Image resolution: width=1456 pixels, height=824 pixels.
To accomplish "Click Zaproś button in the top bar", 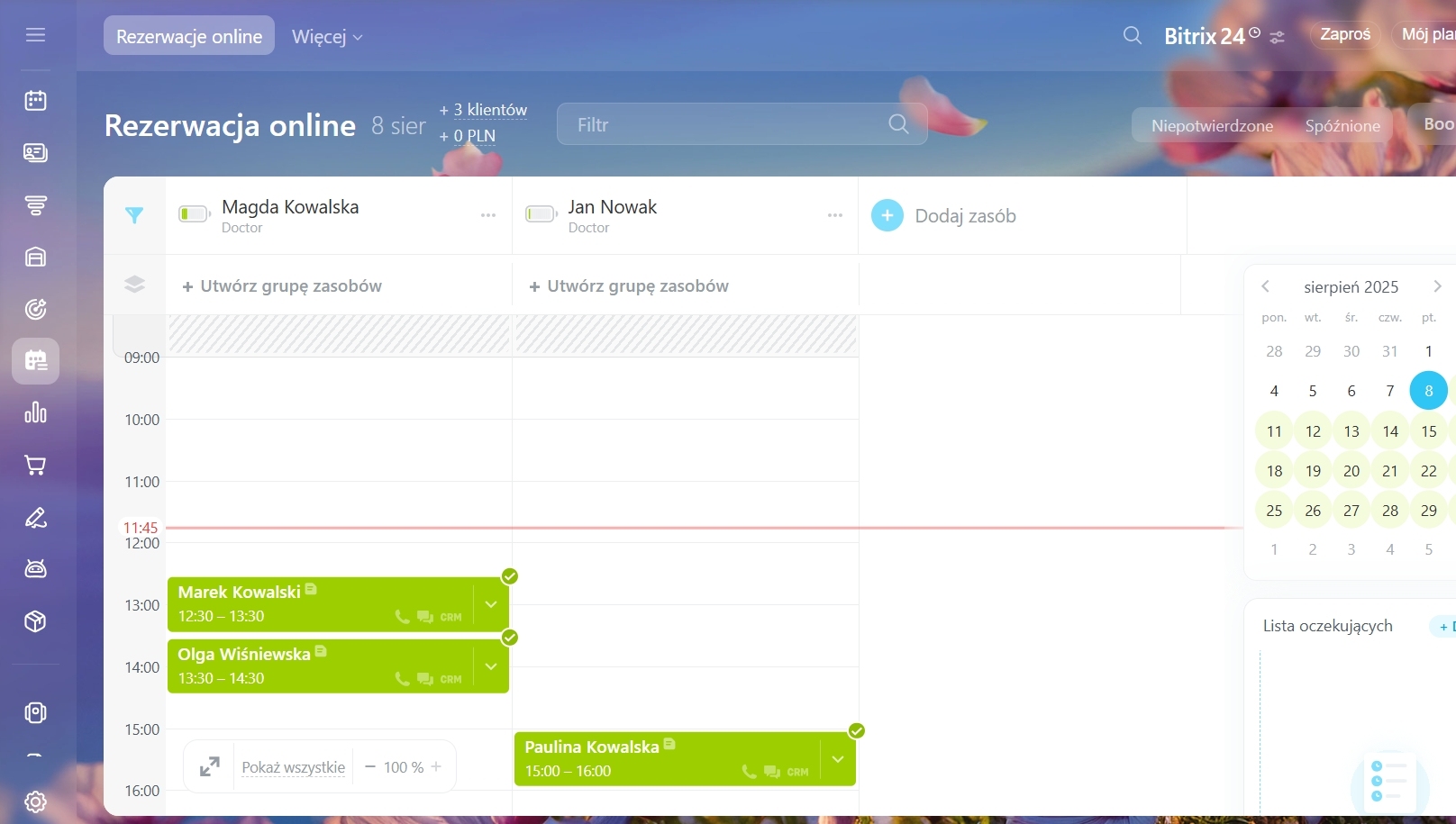I will 1344,35.
